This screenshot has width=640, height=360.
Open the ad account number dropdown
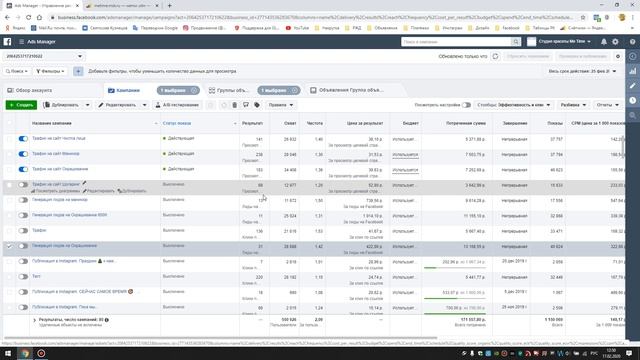point(44,56)
